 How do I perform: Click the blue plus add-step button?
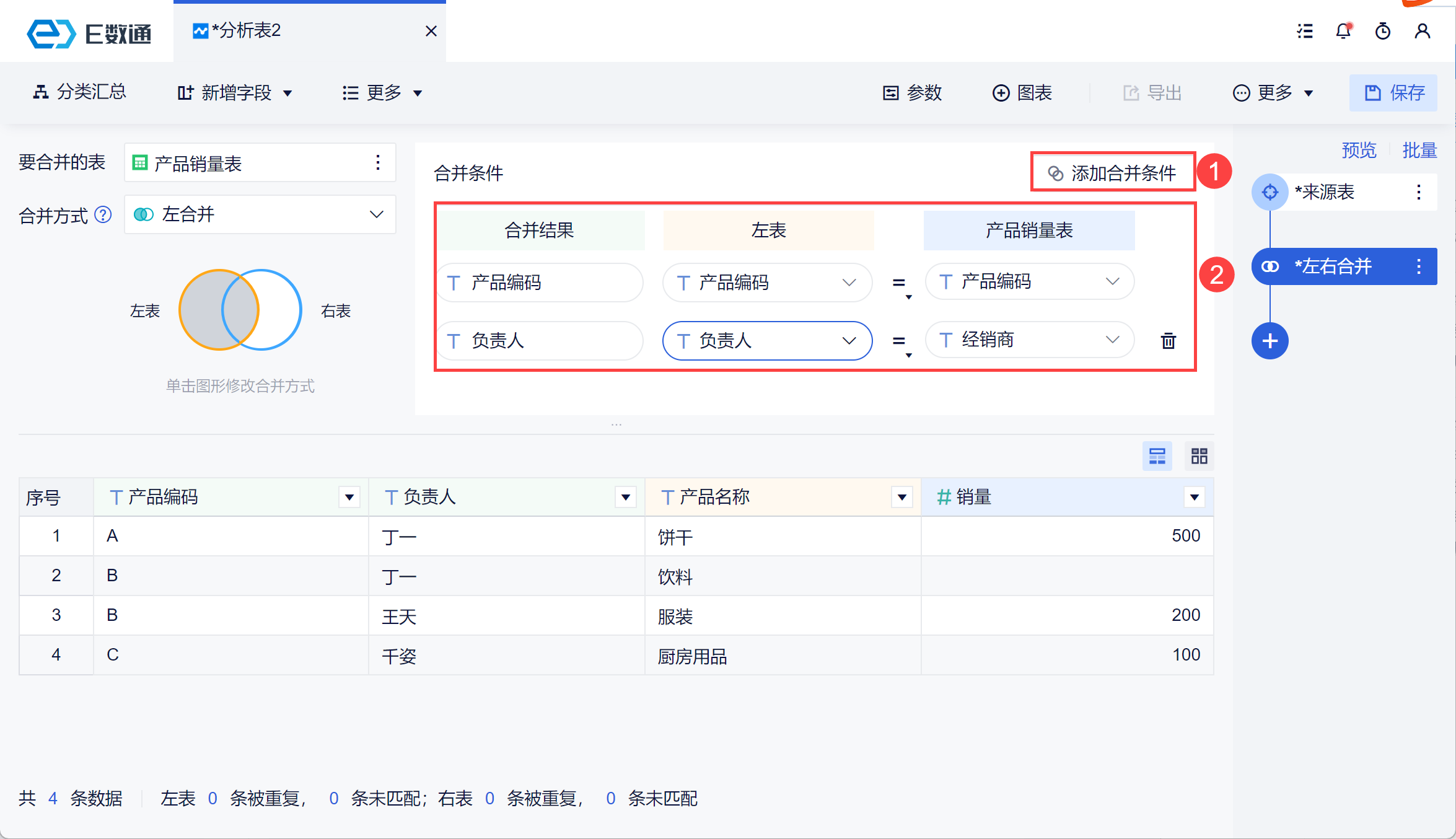pyautogui.click(x=1270, y=341)
